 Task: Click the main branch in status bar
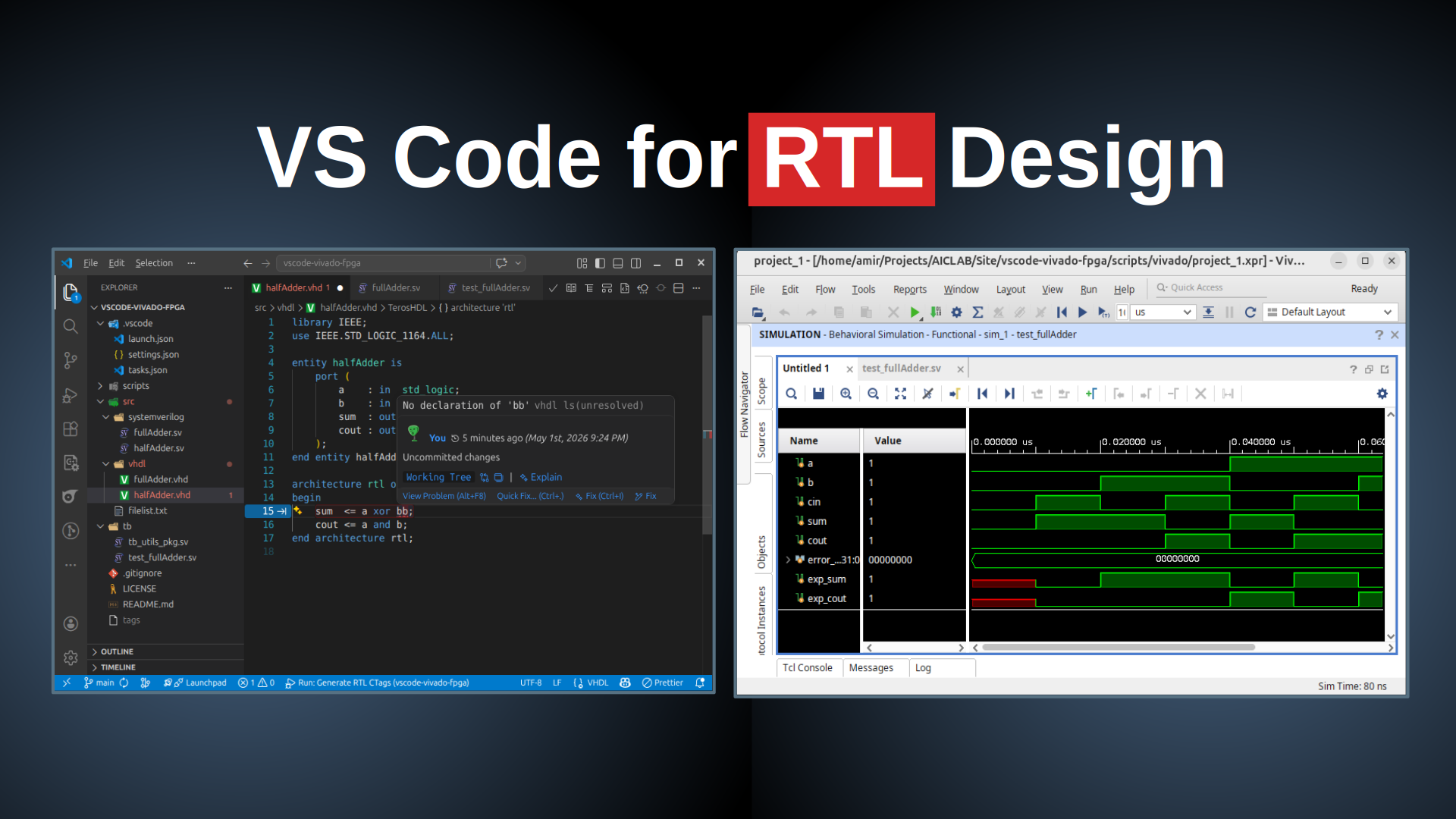99,682
